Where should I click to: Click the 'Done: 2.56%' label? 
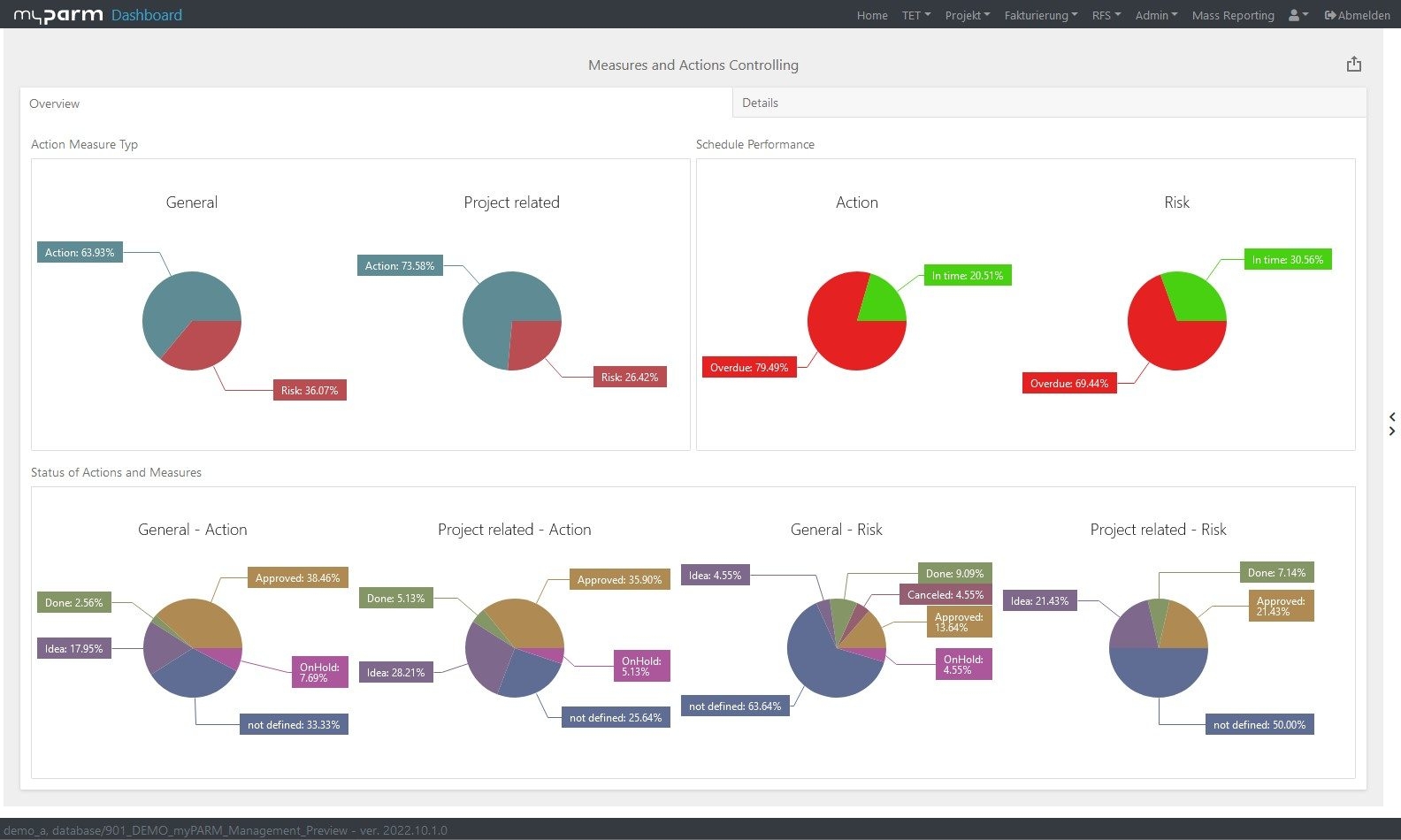(x=73, y=602)
